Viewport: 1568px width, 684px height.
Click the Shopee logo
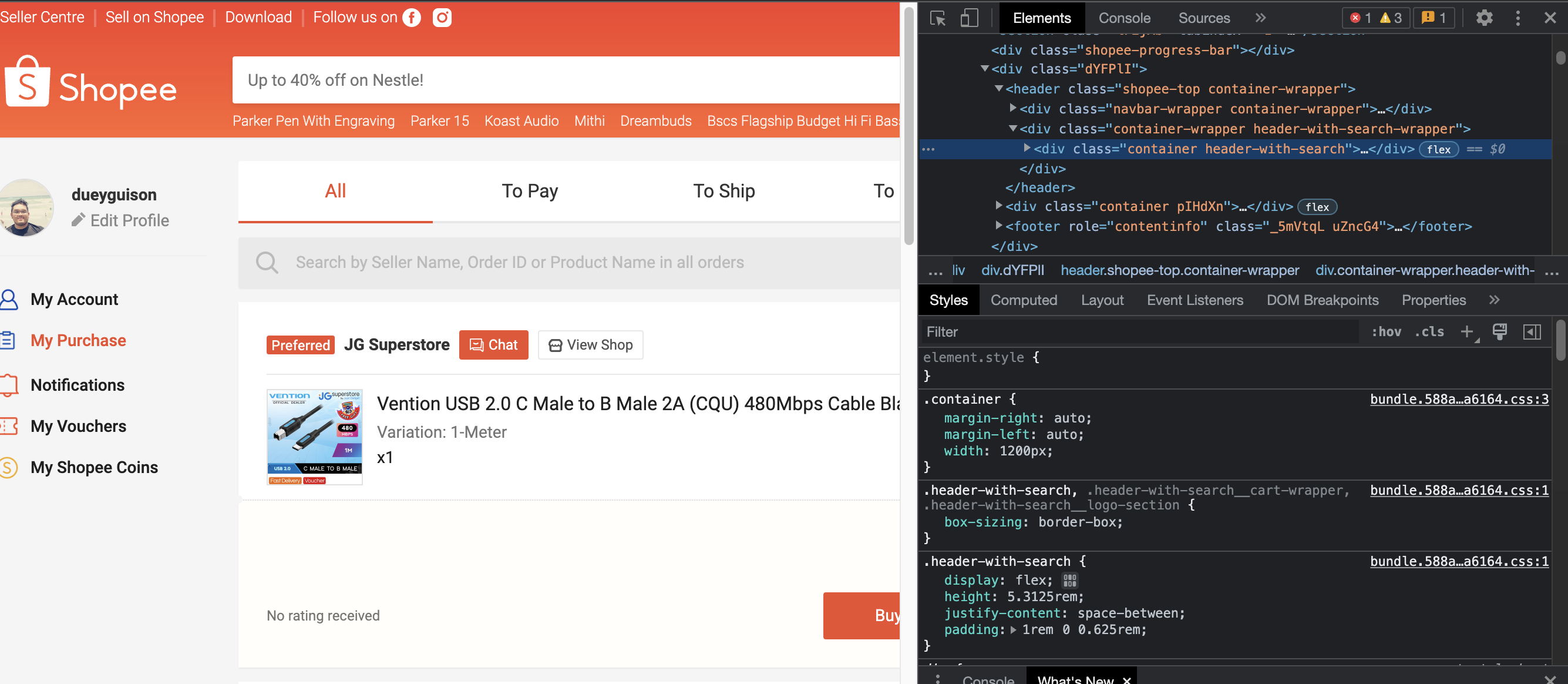click(90, 83)
